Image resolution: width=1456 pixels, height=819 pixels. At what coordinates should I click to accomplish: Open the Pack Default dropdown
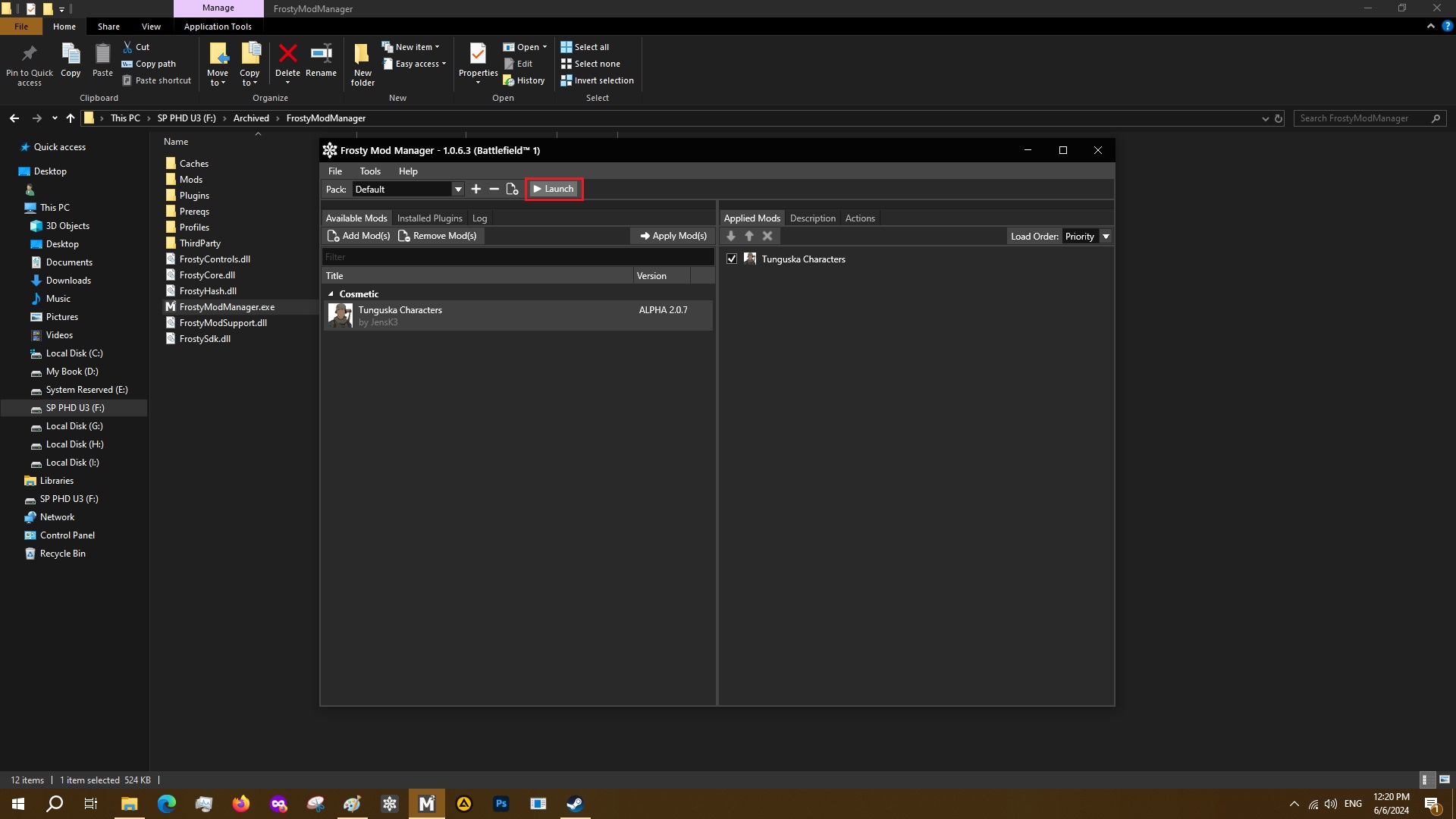click(x=458, y=190)
